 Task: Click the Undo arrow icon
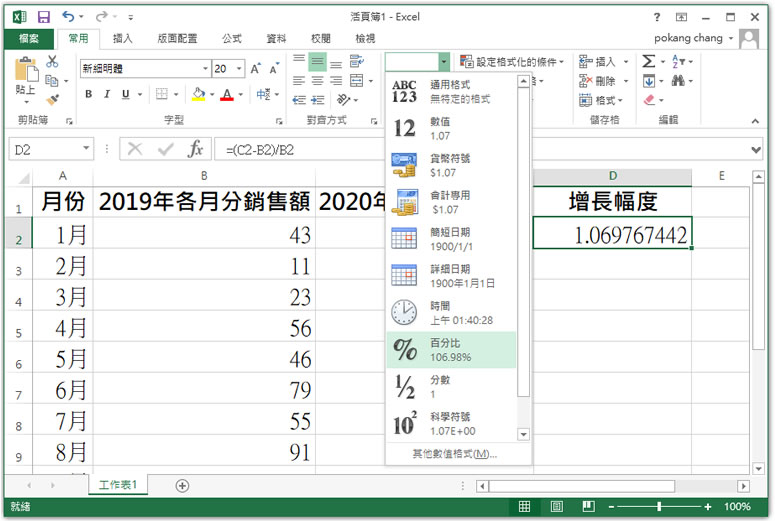tap(68, 17)
